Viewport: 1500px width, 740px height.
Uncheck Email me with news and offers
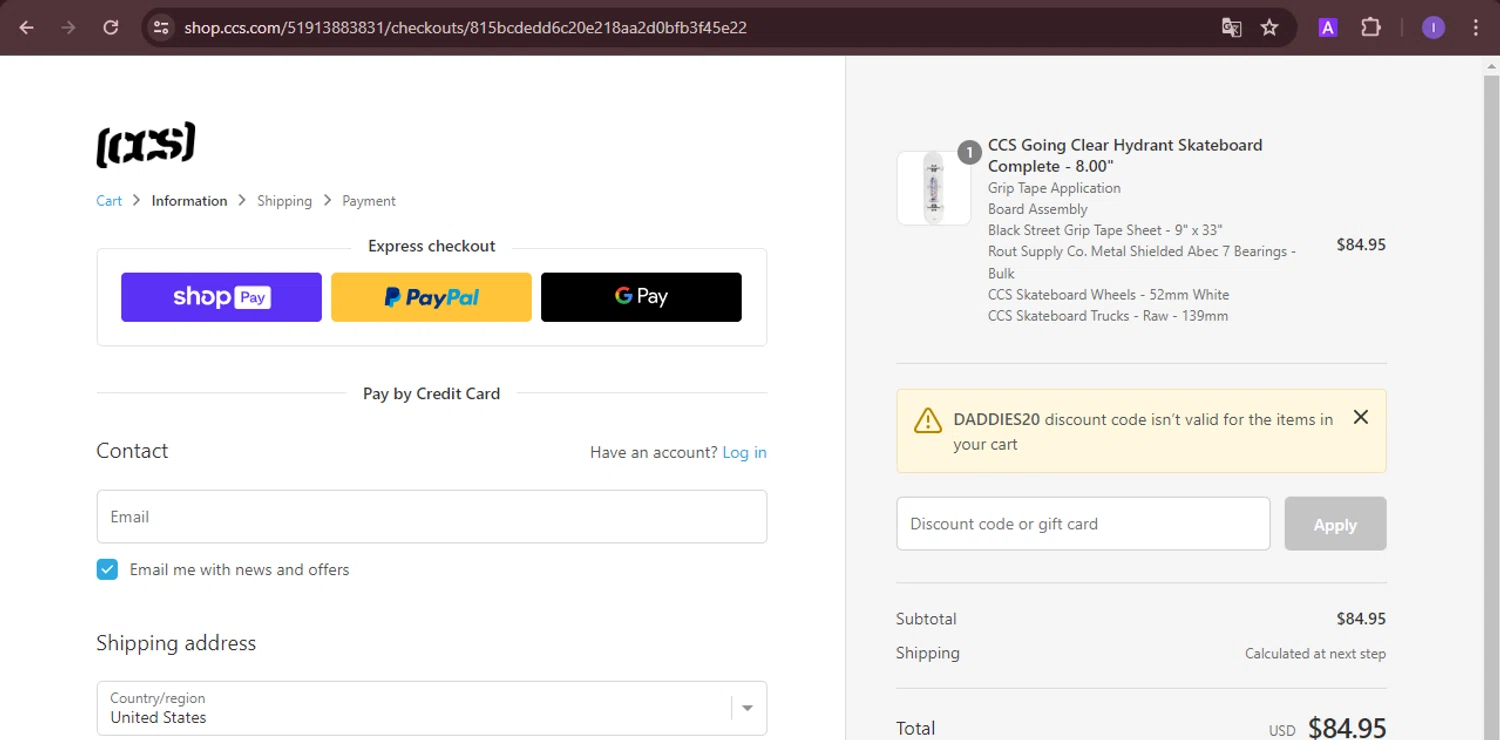tap(107, 569)
